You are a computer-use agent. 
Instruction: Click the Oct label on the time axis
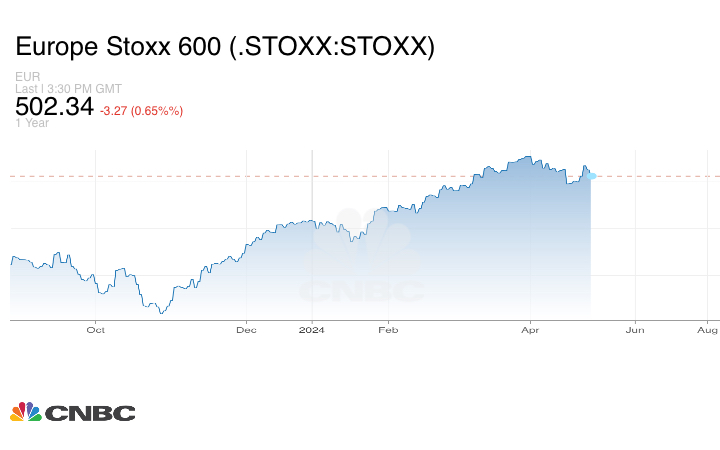95,329
